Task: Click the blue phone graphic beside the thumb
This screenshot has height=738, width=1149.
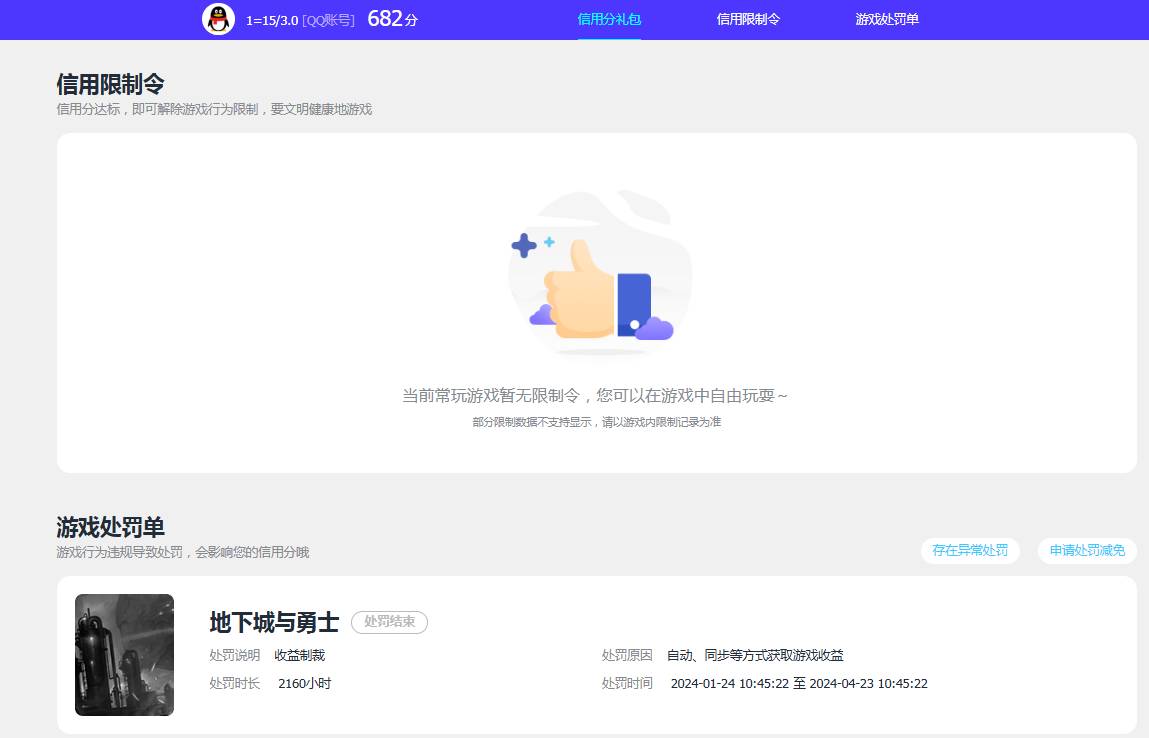Action: (x=636, y=301)
